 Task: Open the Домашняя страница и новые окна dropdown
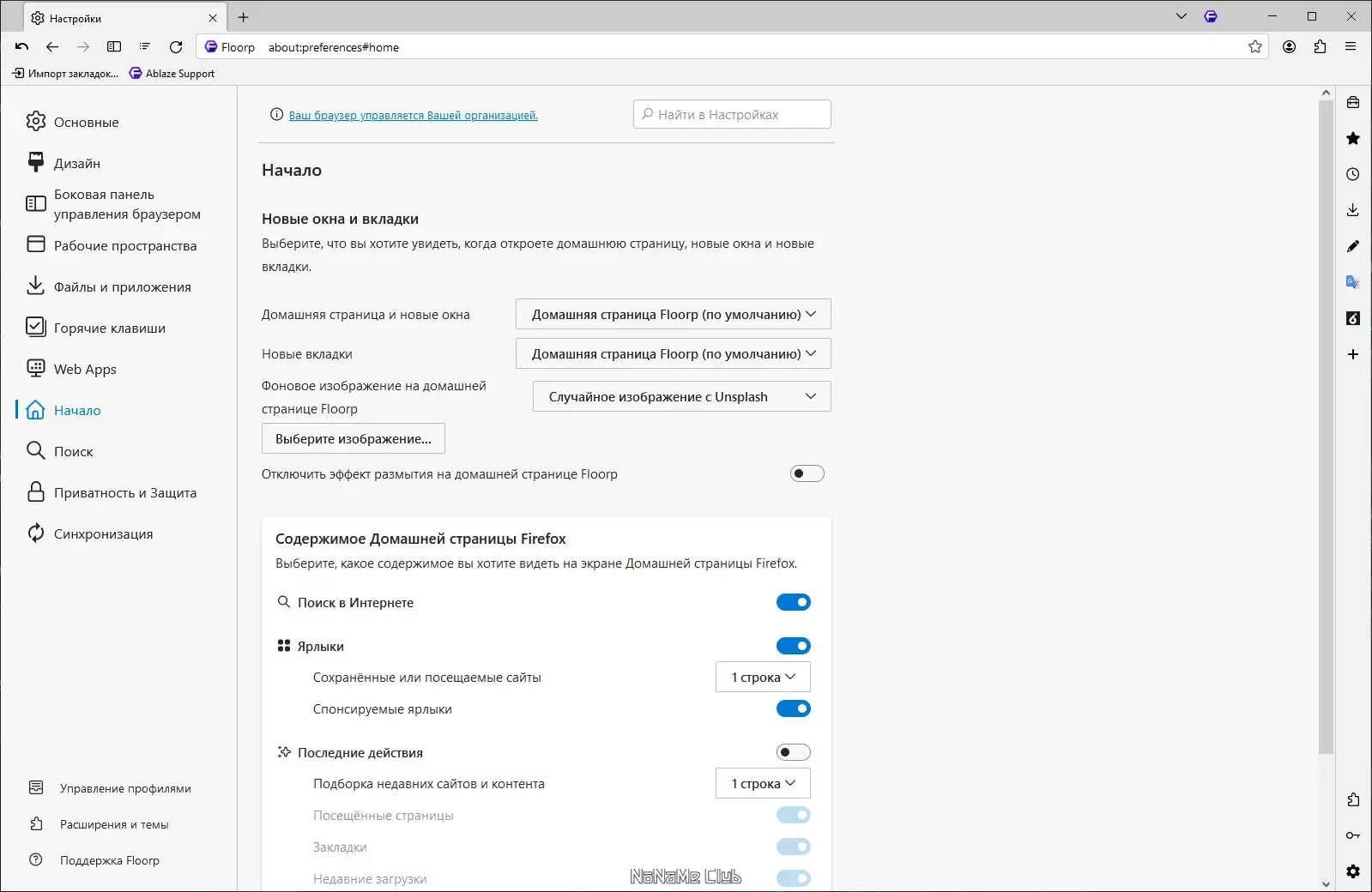[x=674, y=314]
